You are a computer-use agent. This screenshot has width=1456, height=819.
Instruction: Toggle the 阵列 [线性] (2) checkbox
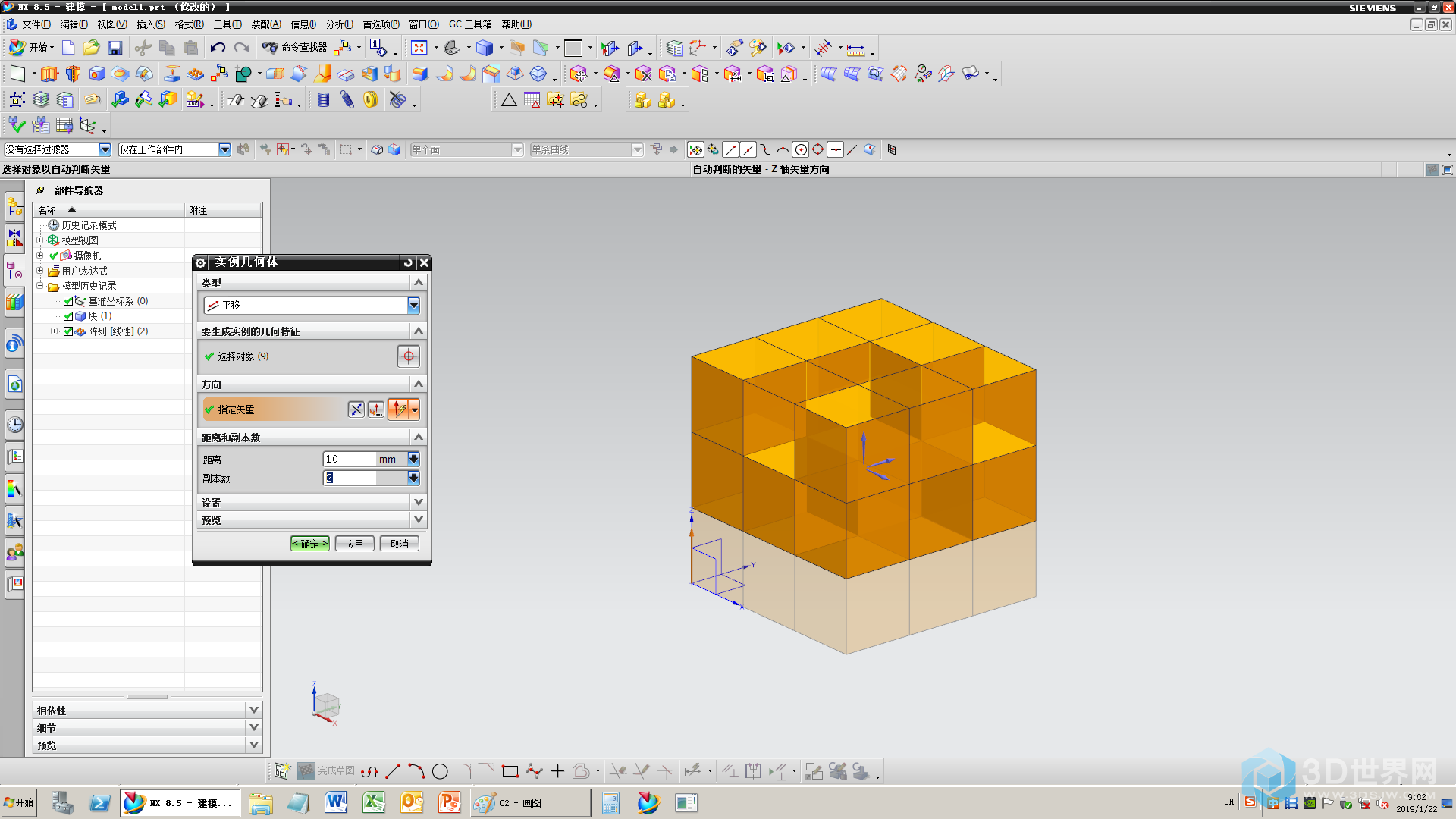coord(68,331)
